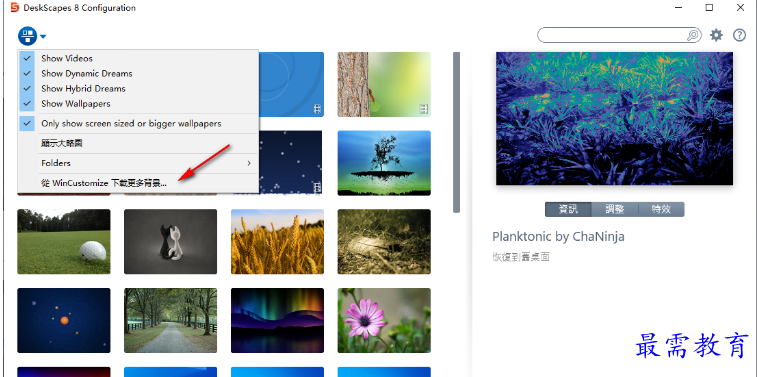Expand the dropdown arrow beside view button
Image resolution: width=757 pixels, height=377 pixels.
click(x=43, y=36)
